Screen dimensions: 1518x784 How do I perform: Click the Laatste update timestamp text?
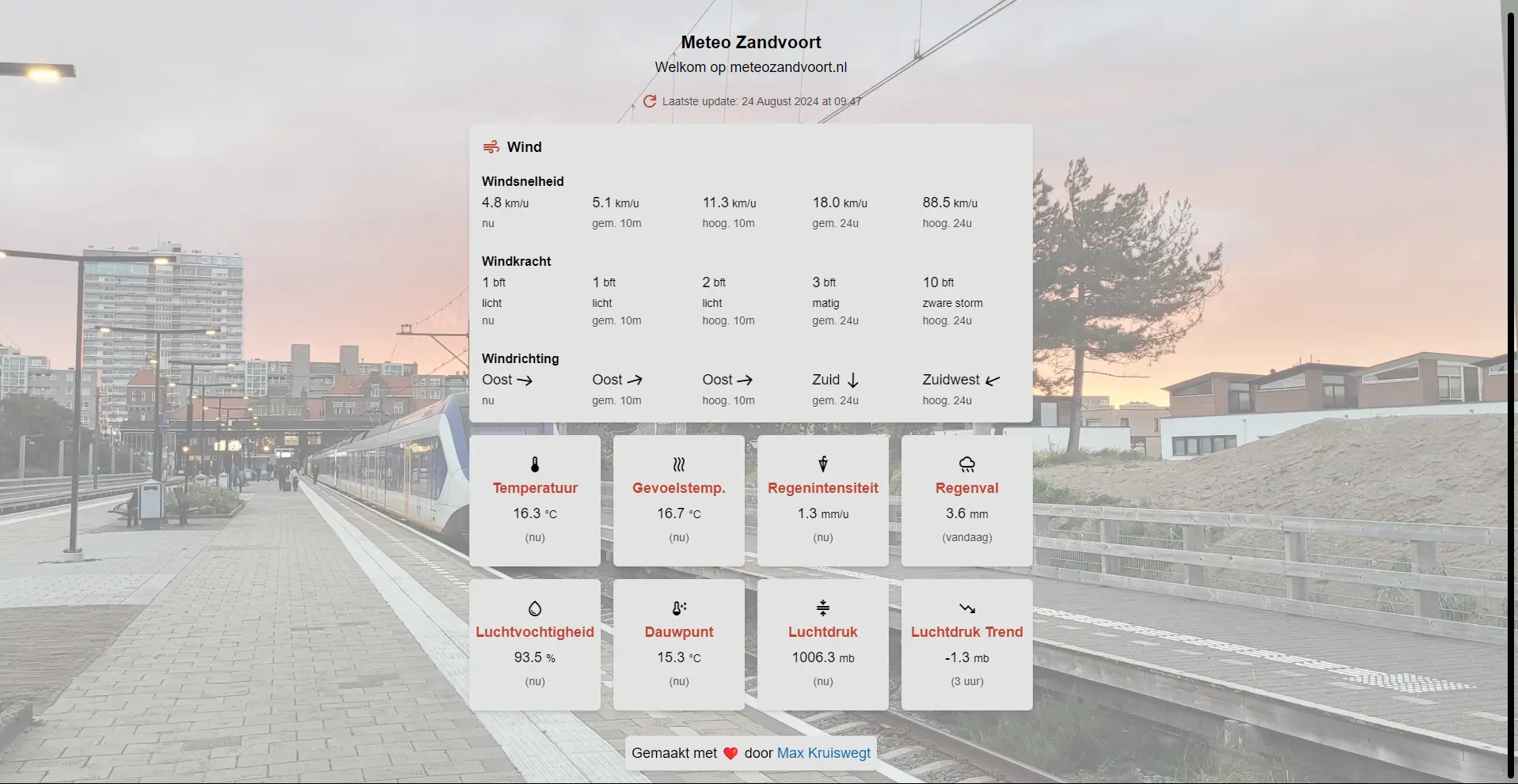(761, 101)
